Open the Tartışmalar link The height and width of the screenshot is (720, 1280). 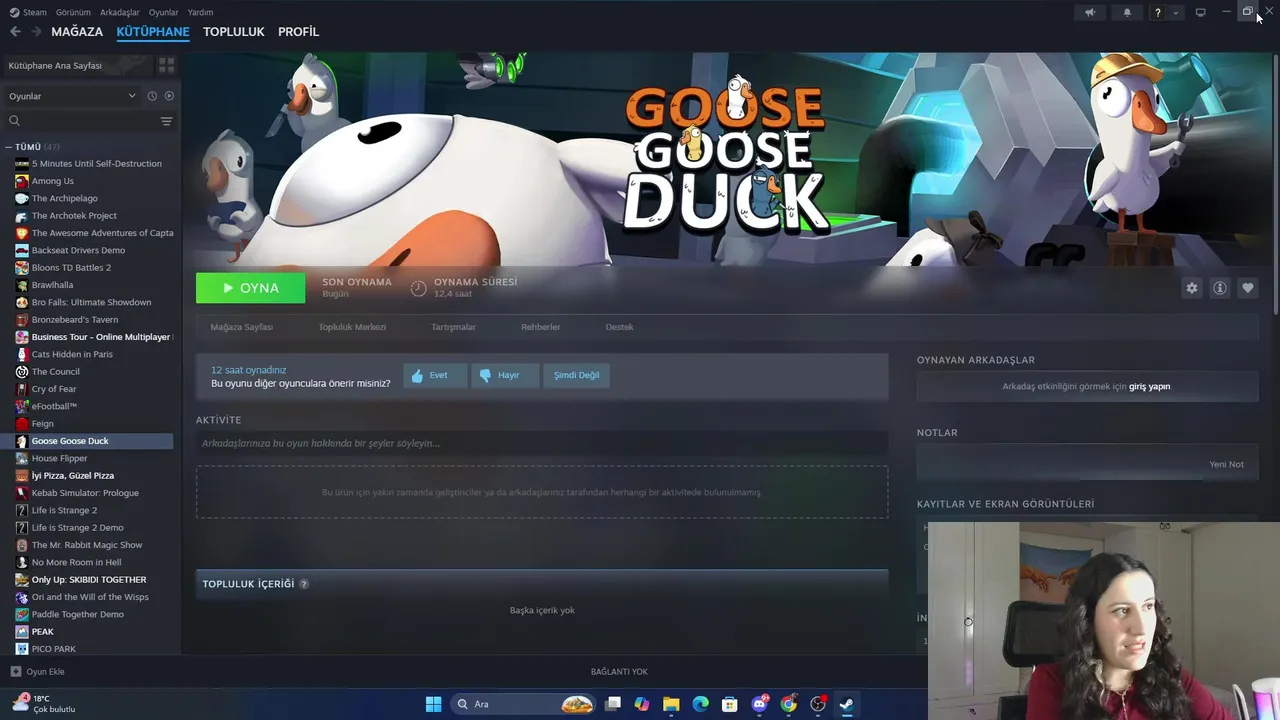pyautogui.click(x=453, y=327)
